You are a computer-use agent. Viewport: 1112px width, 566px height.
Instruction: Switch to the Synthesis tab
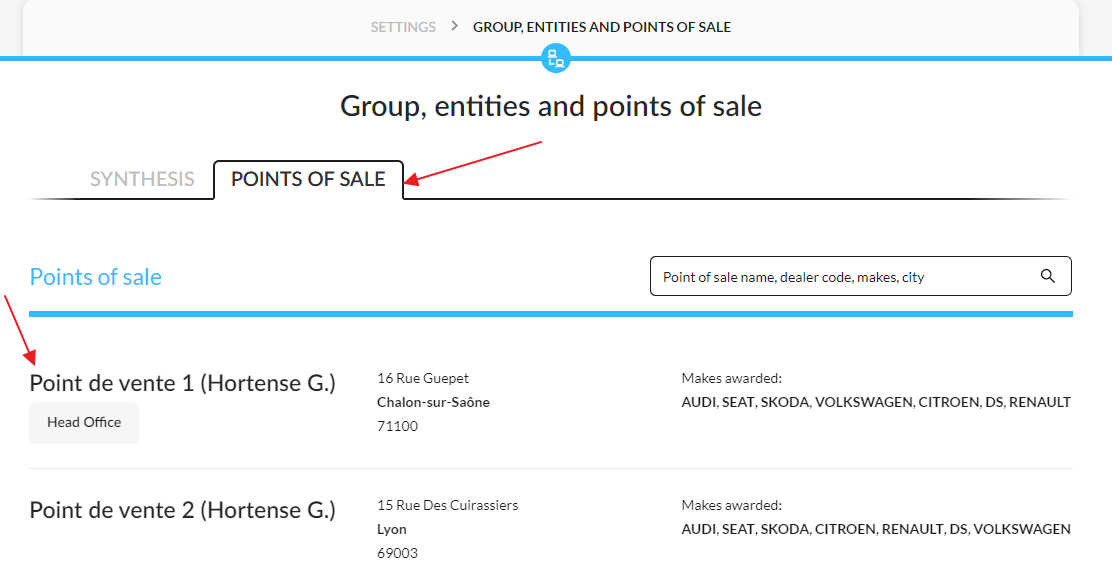(x=142, y=179)
